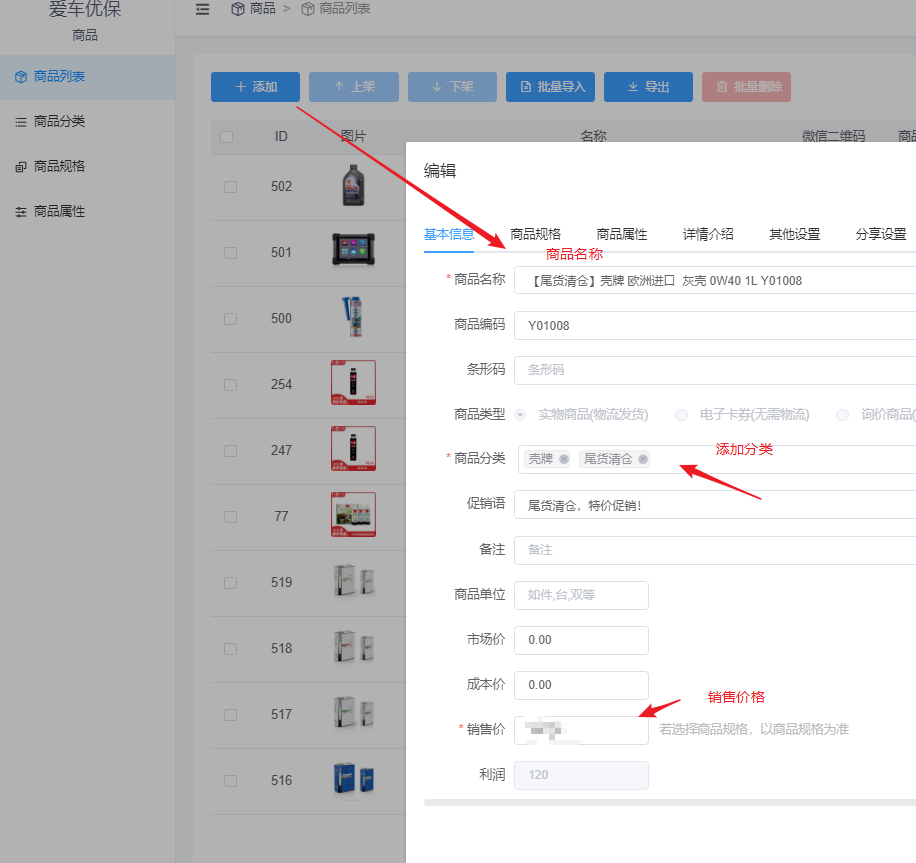This screenshot has width=916, height=863.
Task: Switch to the 商品规格 tab
Action: pos(537,234)
